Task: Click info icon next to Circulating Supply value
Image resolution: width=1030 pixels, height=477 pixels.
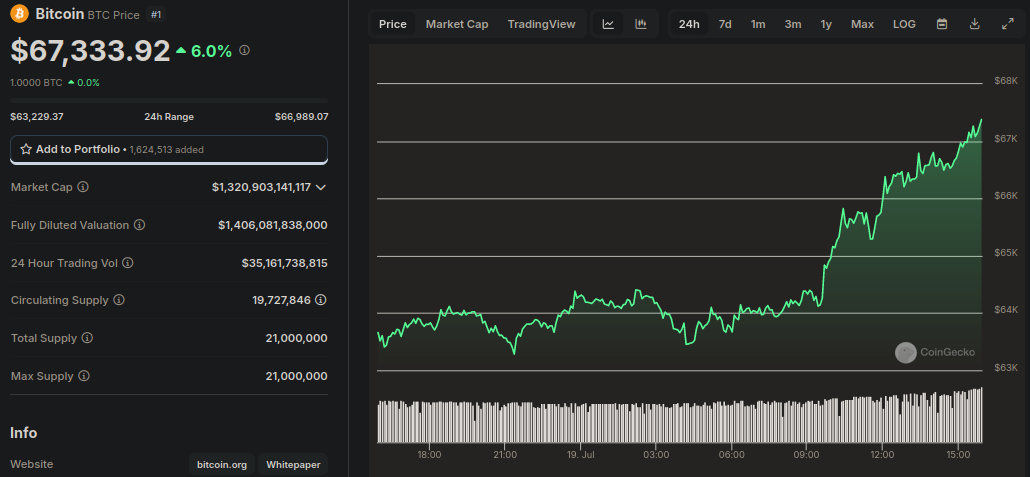Action: point(320,300)
